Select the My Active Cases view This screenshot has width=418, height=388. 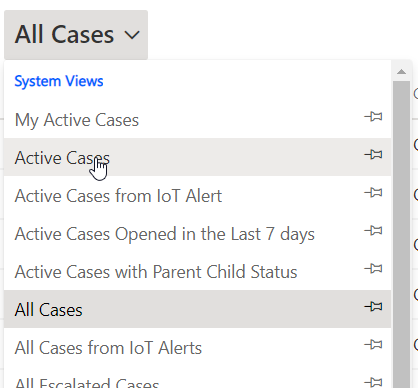click(x=197, y=120)
